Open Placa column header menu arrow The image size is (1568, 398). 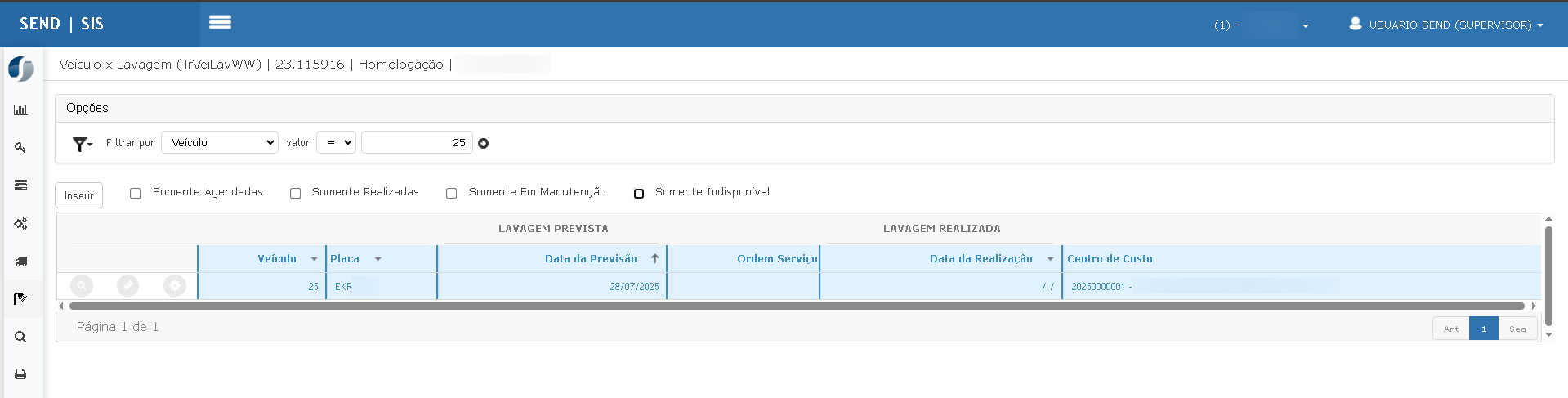click(378, 259)
